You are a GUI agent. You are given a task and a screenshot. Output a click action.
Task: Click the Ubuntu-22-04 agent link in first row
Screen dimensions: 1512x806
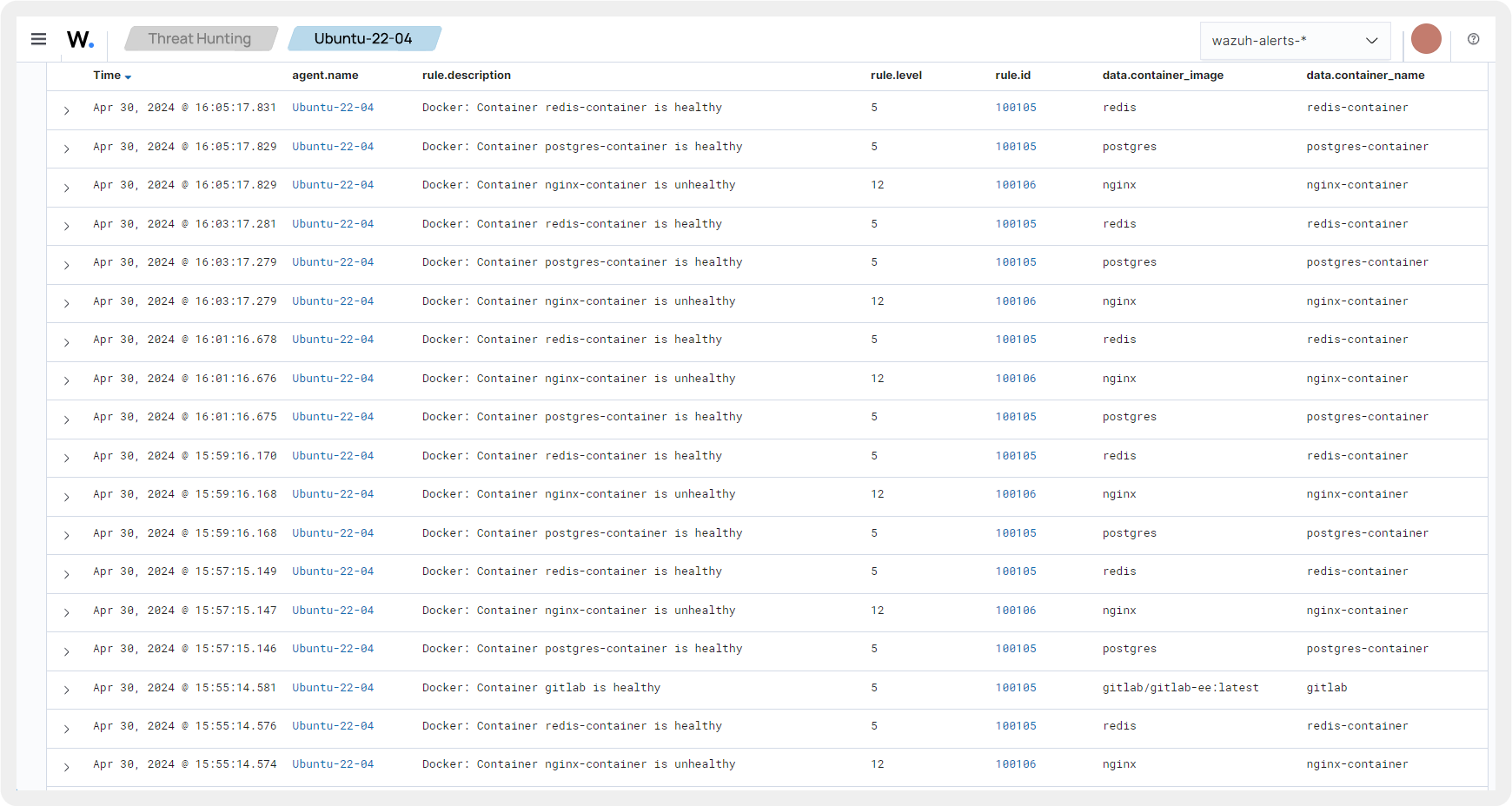pos(333,108)
